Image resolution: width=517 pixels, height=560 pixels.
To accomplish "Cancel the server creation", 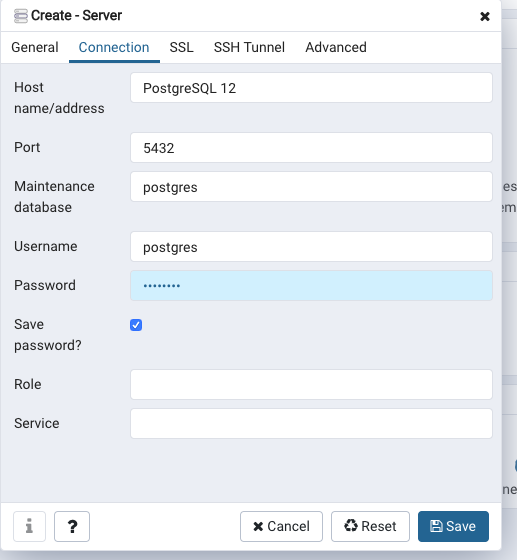I will pyautogui.click(x=281, y=526).
